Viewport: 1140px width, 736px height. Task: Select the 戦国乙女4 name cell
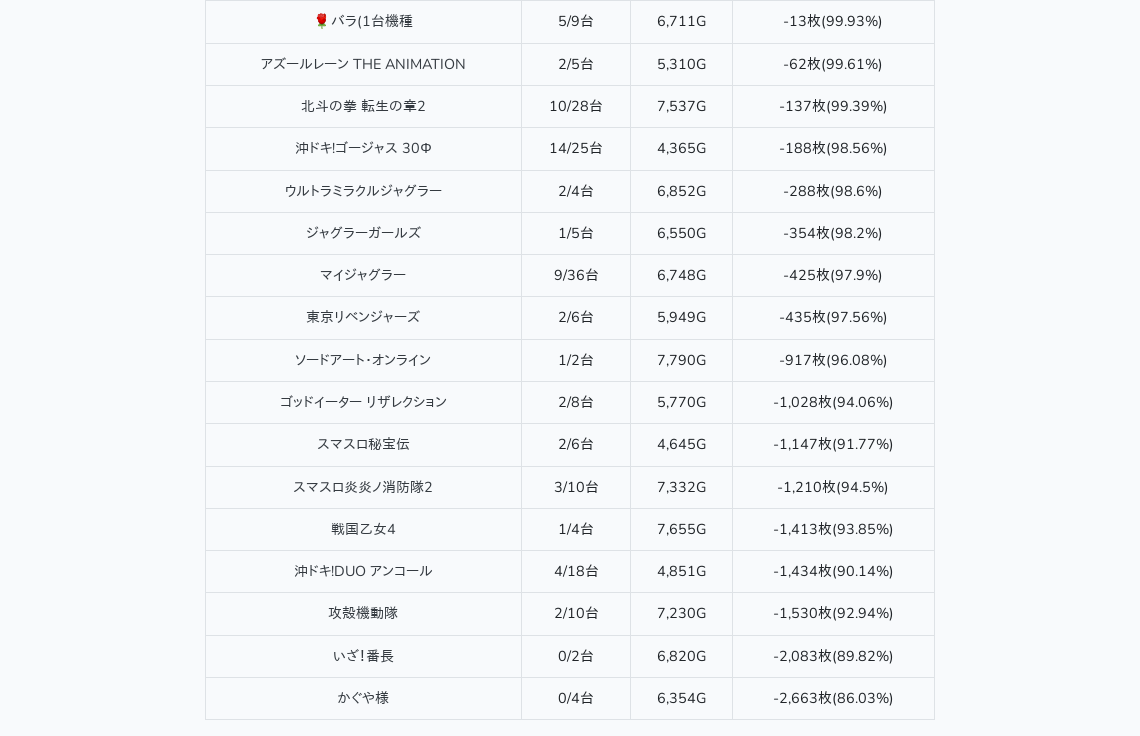click(363, 529)
